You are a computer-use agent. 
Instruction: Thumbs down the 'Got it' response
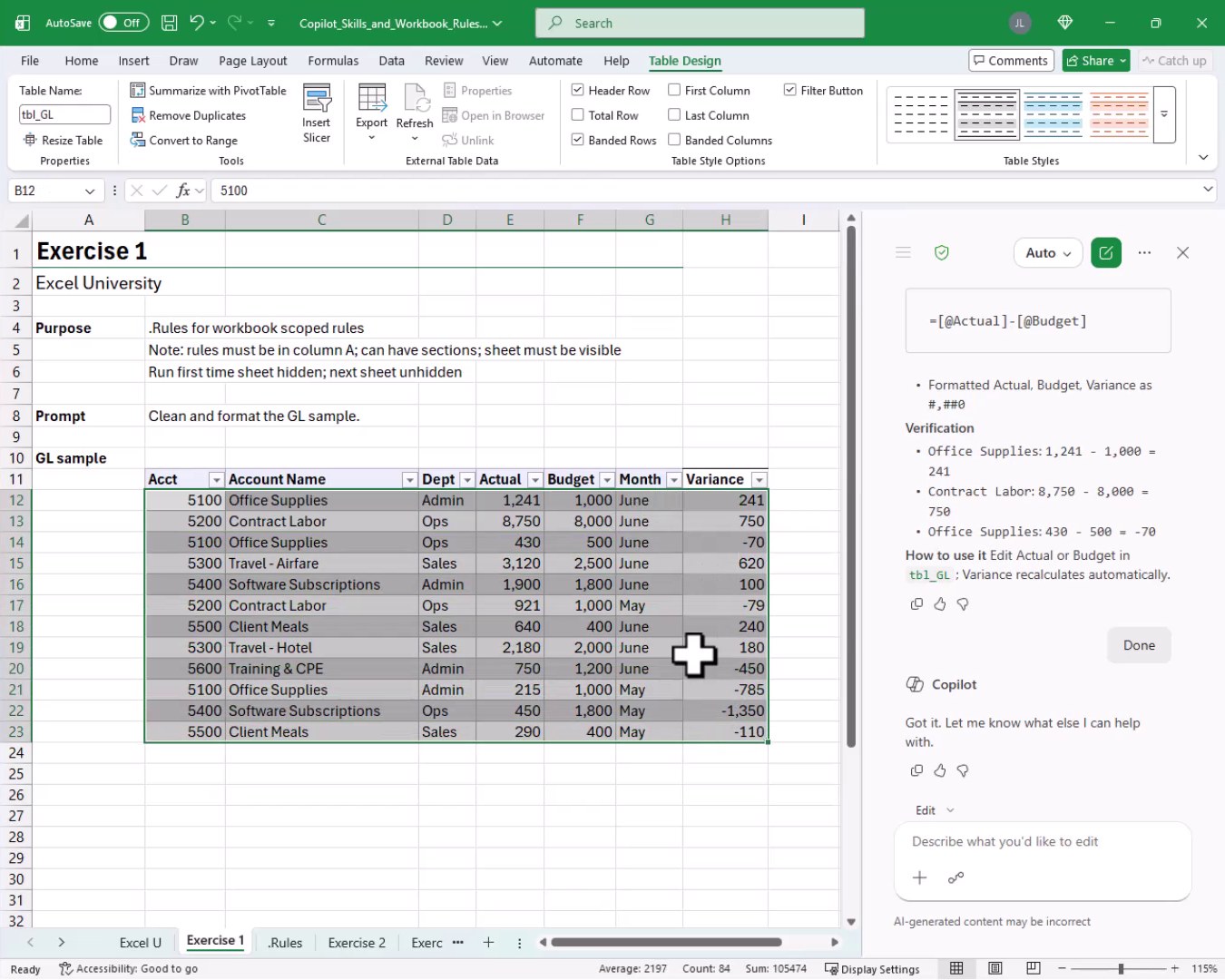click(x=963, y=770)
